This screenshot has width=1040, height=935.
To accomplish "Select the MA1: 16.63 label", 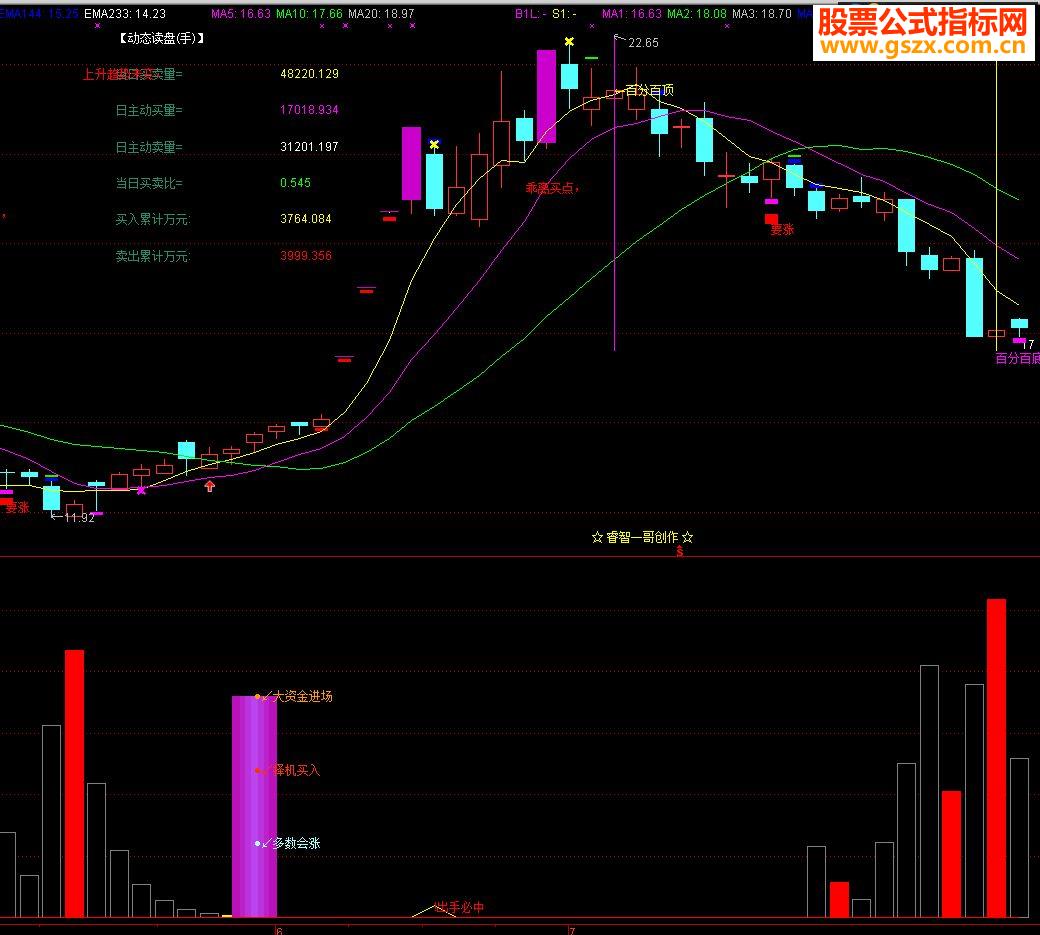I will (632, 14).
